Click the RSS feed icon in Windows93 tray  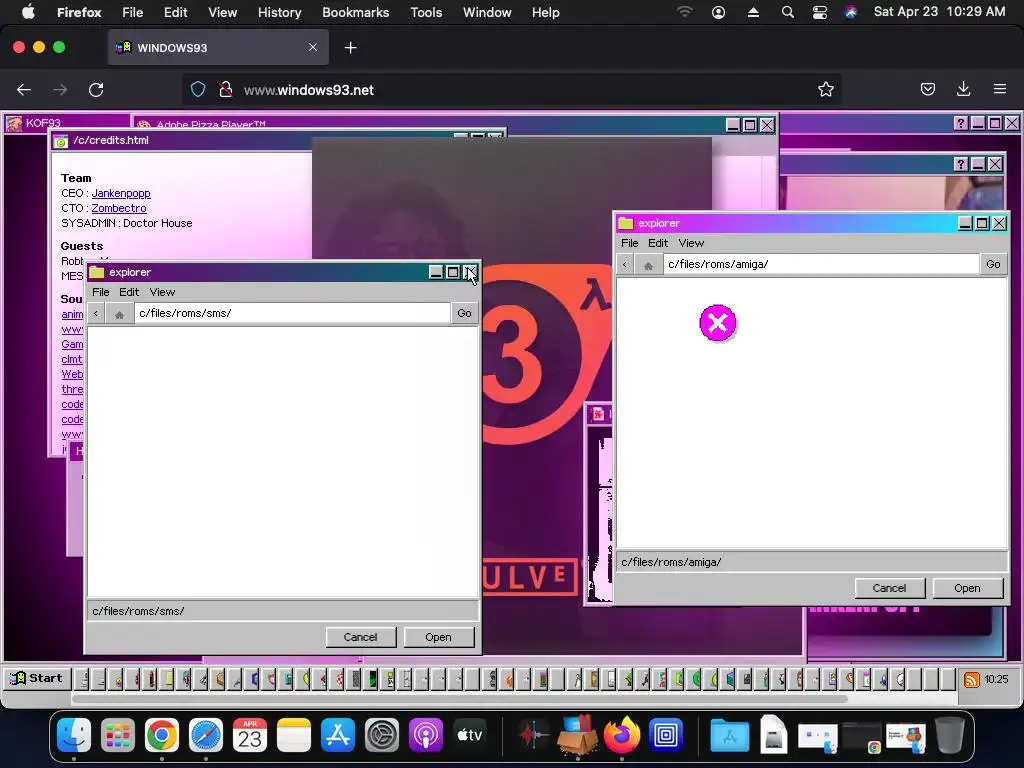coord(971,680)
